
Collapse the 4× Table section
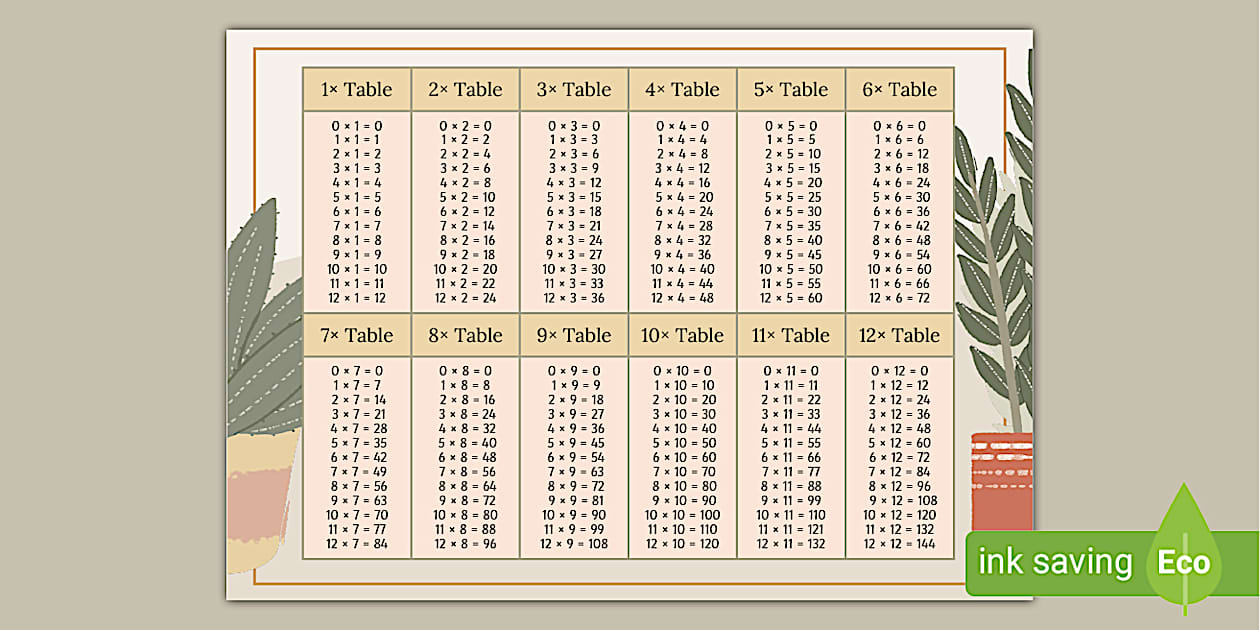click(x=684, y=89)
